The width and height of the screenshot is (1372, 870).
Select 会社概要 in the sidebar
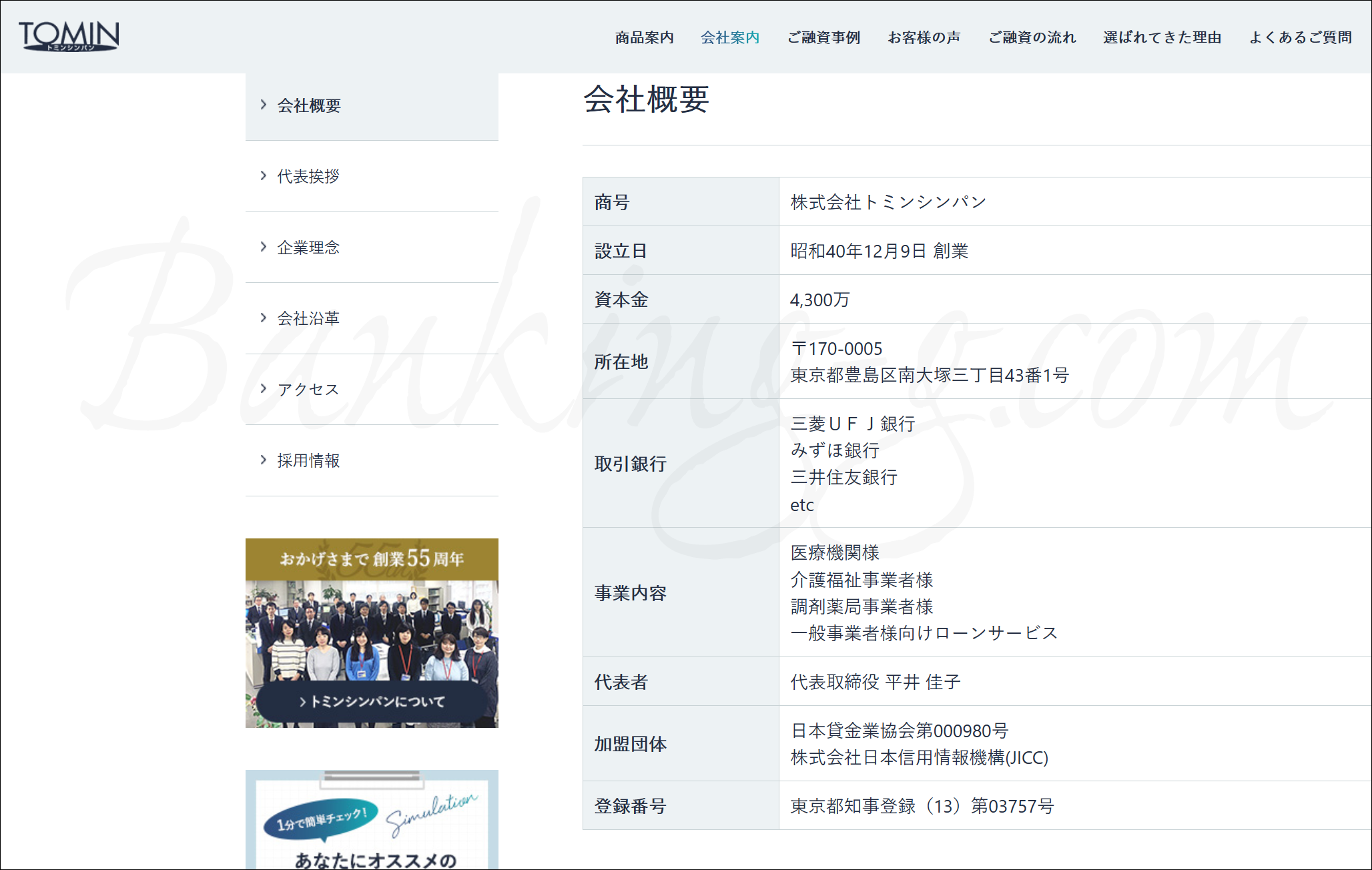pos(372,105)
